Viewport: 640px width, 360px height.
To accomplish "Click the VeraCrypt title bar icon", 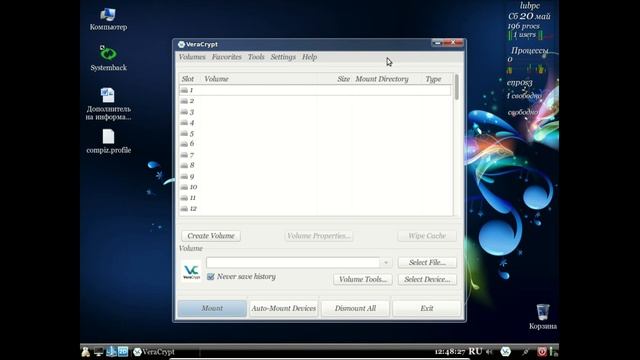I will click(x=182, y=44).
